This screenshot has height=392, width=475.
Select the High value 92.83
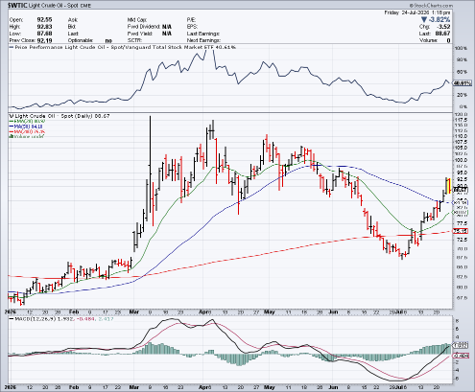(x=44, y=27)
